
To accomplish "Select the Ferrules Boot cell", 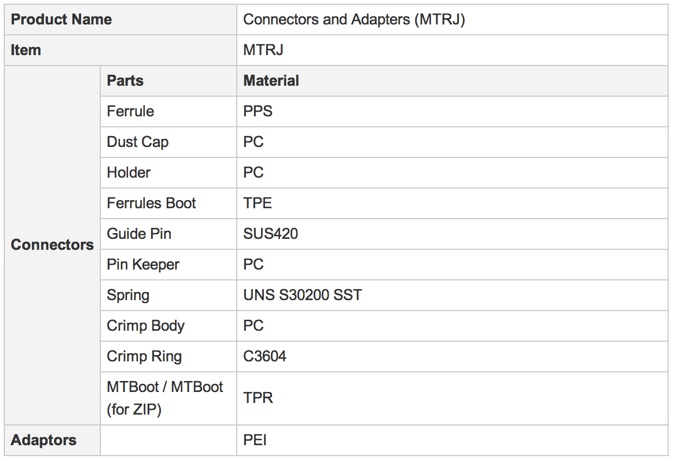I will pos(168,203).
